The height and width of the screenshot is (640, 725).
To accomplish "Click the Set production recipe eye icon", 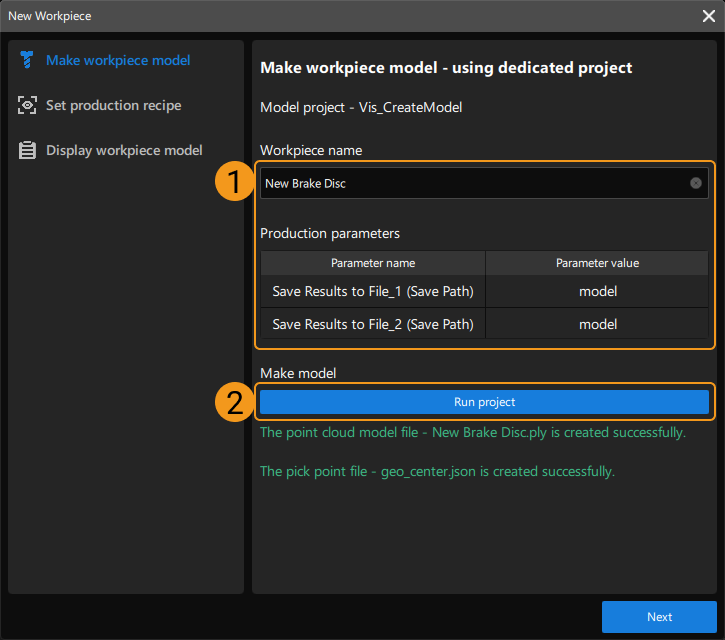I will [27, 105].
